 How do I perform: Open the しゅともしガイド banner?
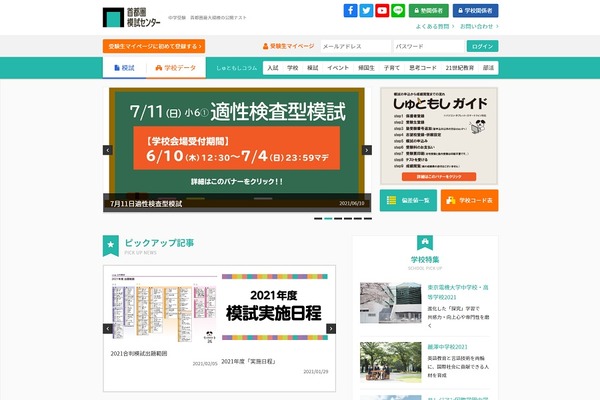point(439,136)
